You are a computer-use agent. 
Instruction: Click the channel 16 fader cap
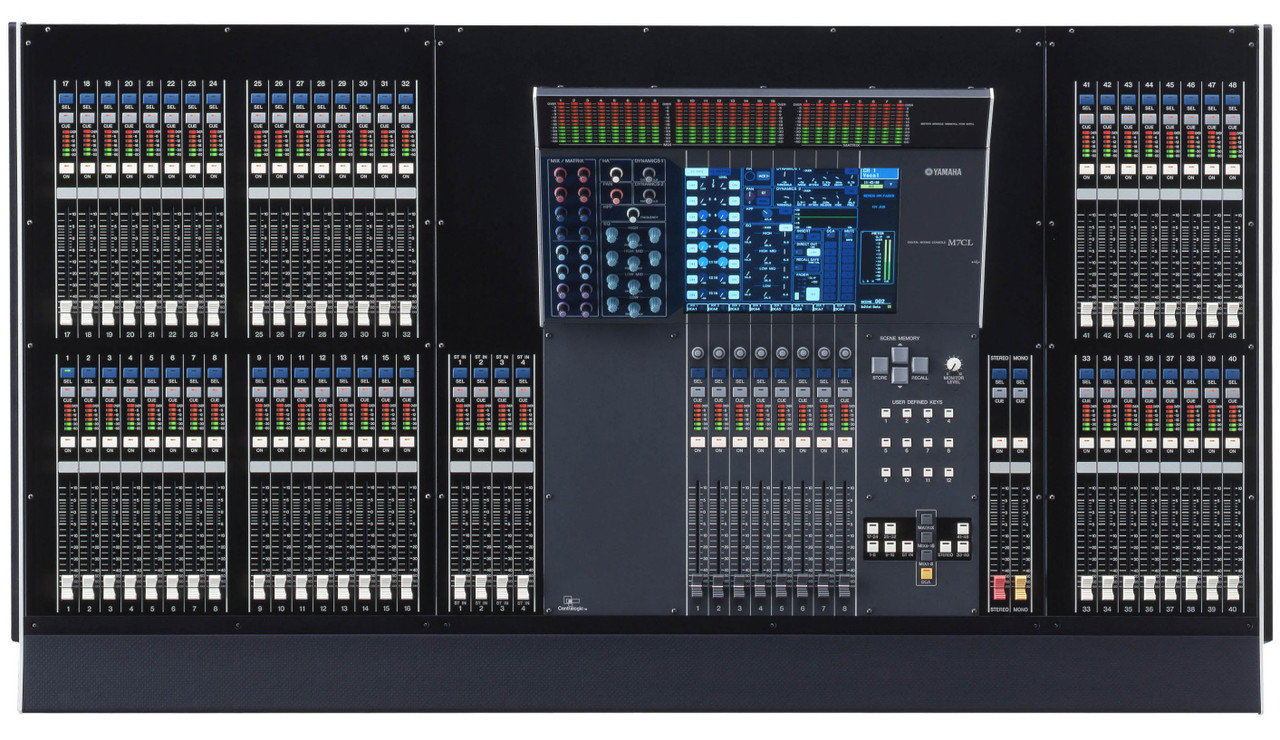(x=405, y=586)
